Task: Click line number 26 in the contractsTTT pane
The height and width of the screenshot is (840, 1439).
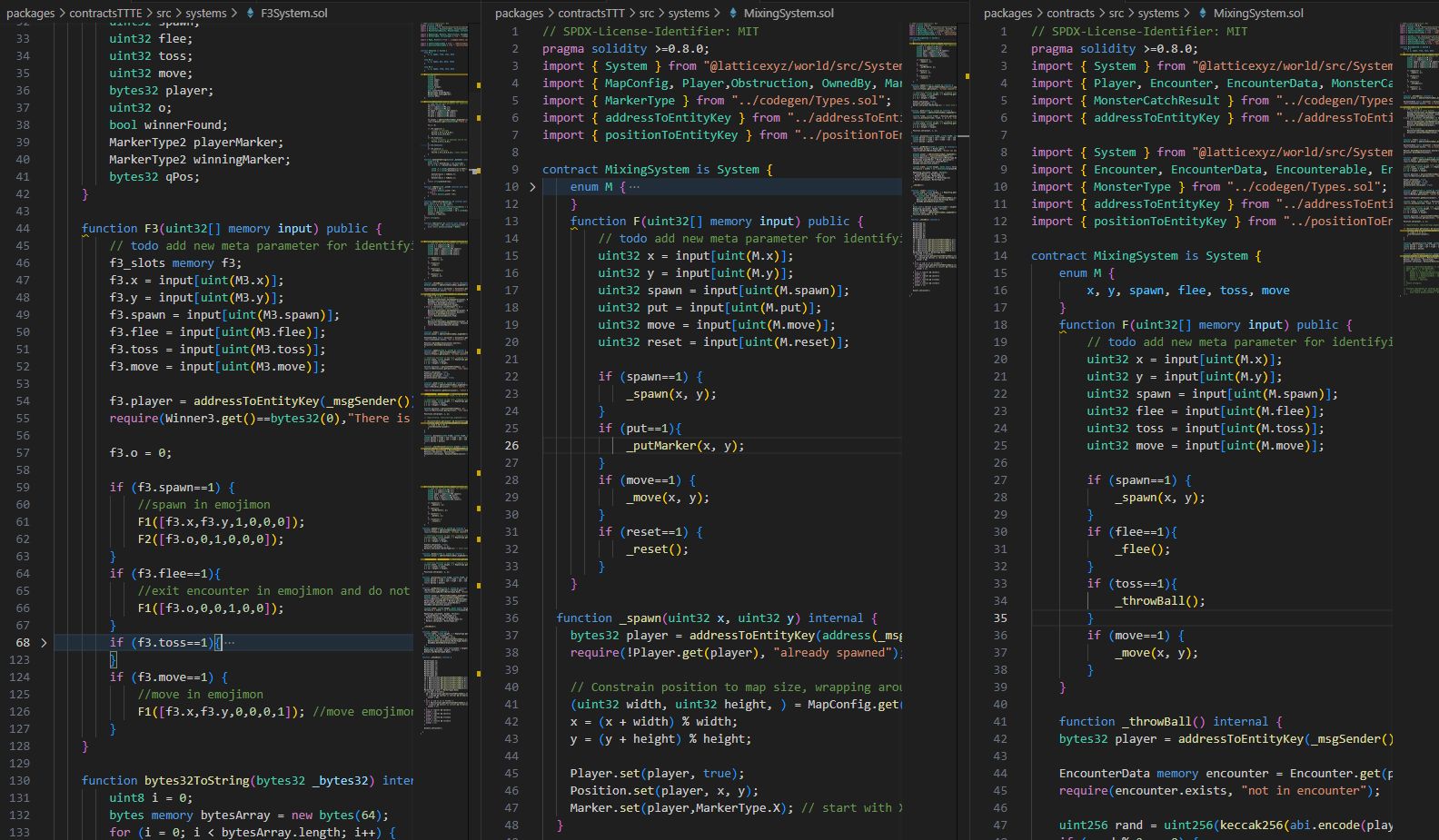Action: [511, 446]
